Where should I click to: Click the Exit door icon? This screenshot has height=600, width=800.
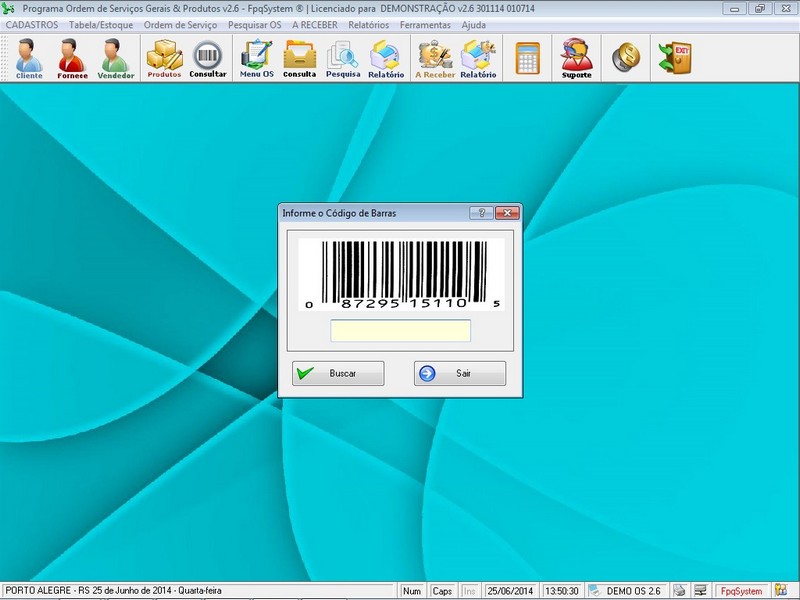[x=674, y=58]
